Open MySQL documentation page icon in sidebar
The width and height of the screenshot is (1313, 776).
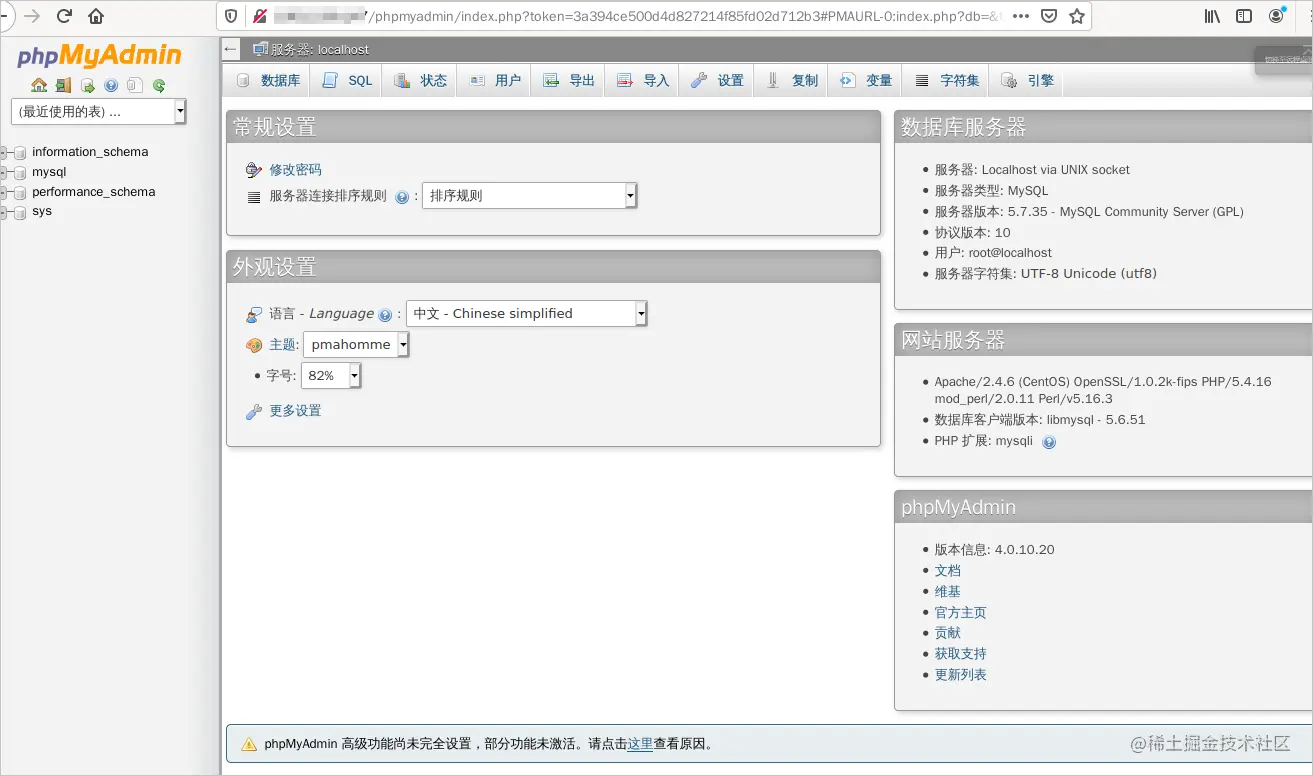(x=134, y=85)
